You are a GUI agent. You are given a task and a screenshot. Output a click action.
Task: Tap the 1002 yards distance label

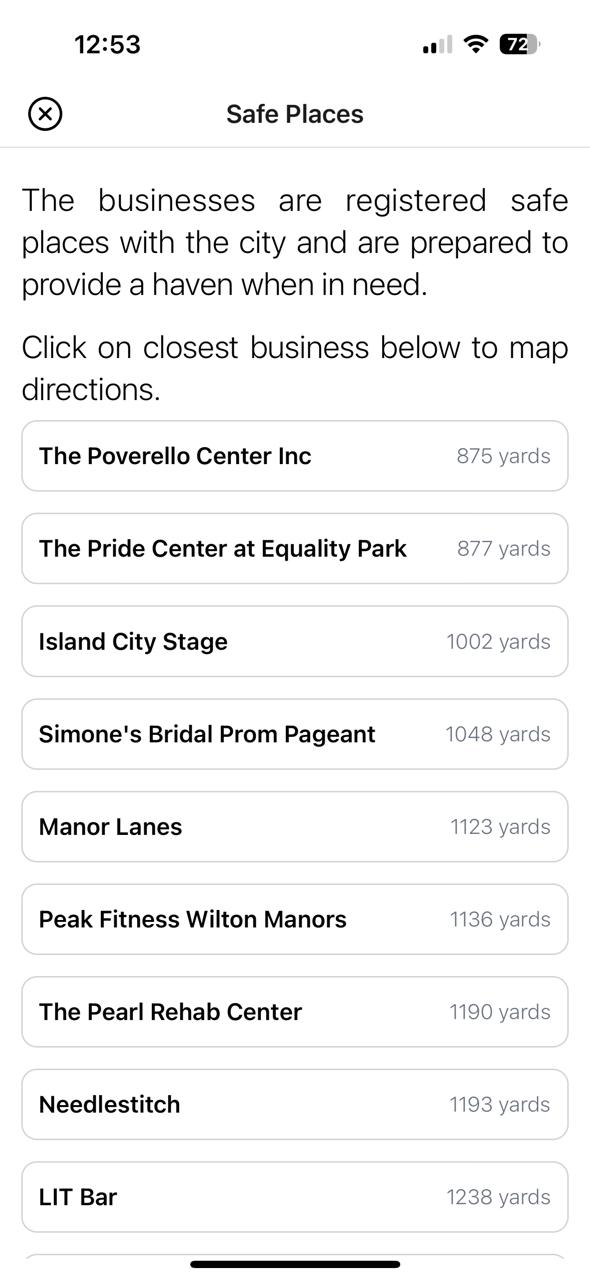tap(498, 641)
